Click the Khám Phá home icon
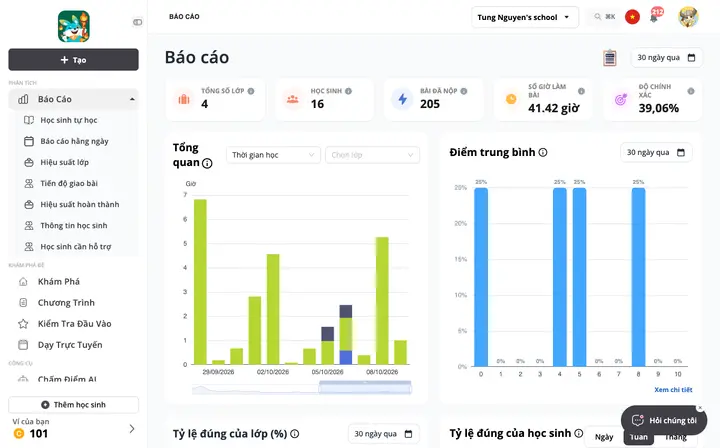720x448 pixels. point(23,282)
